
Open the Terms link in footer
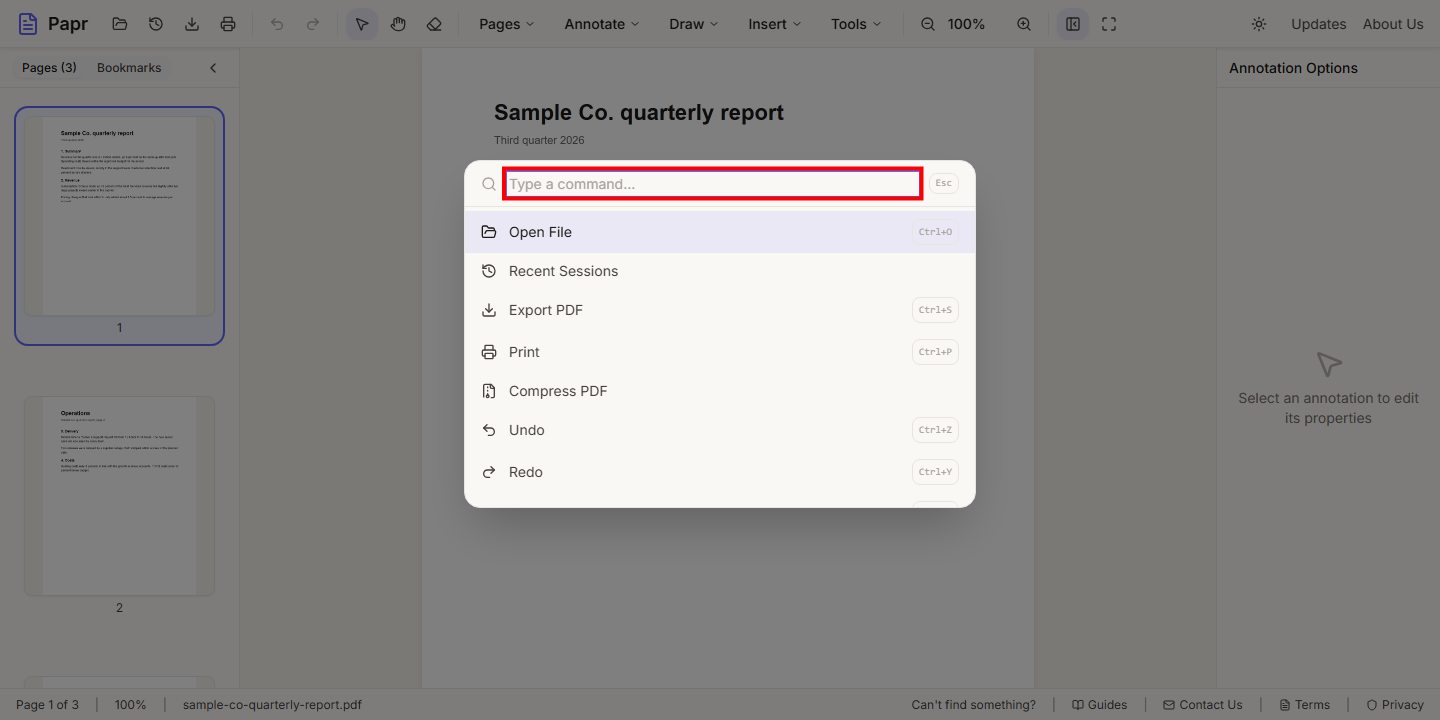coord(1304,705)
